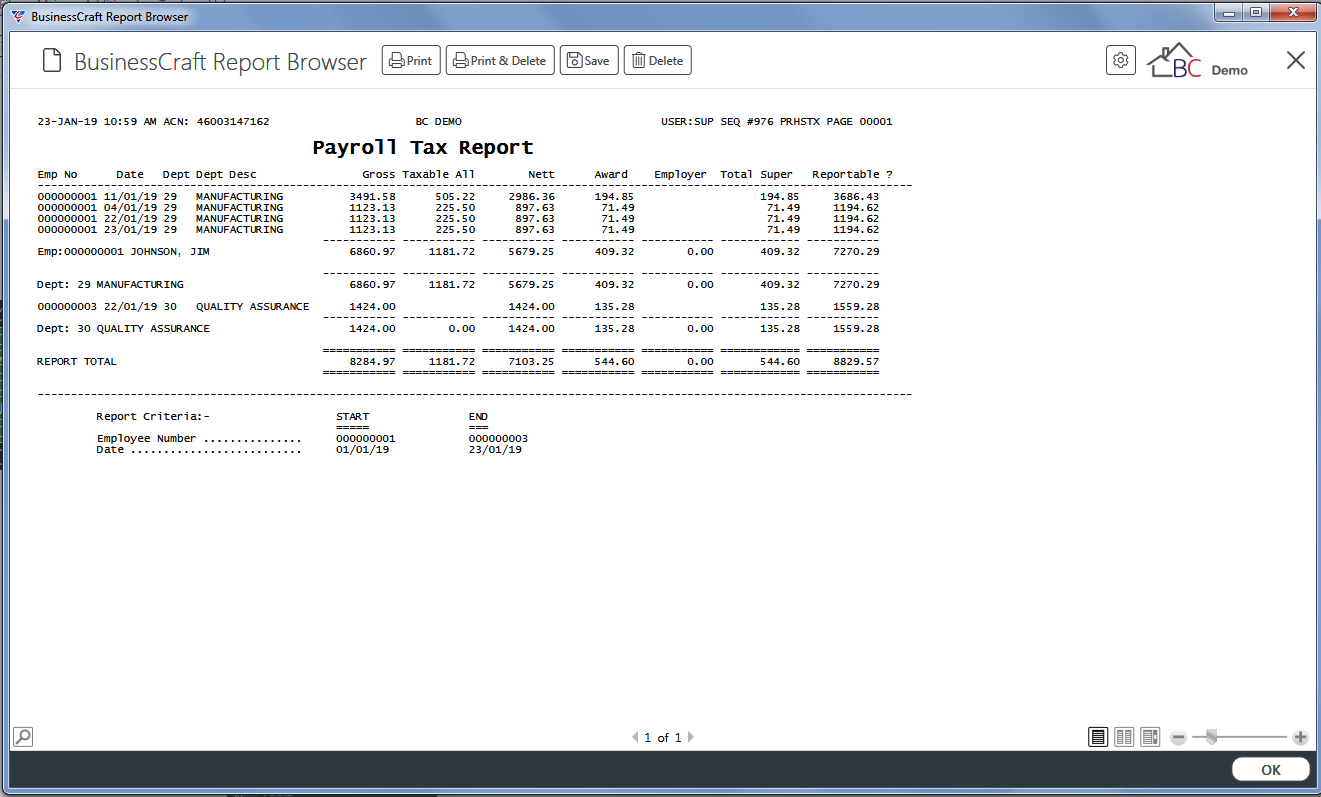Go to the next page arrow
The image size is (1321, 797).
[690, 737]
